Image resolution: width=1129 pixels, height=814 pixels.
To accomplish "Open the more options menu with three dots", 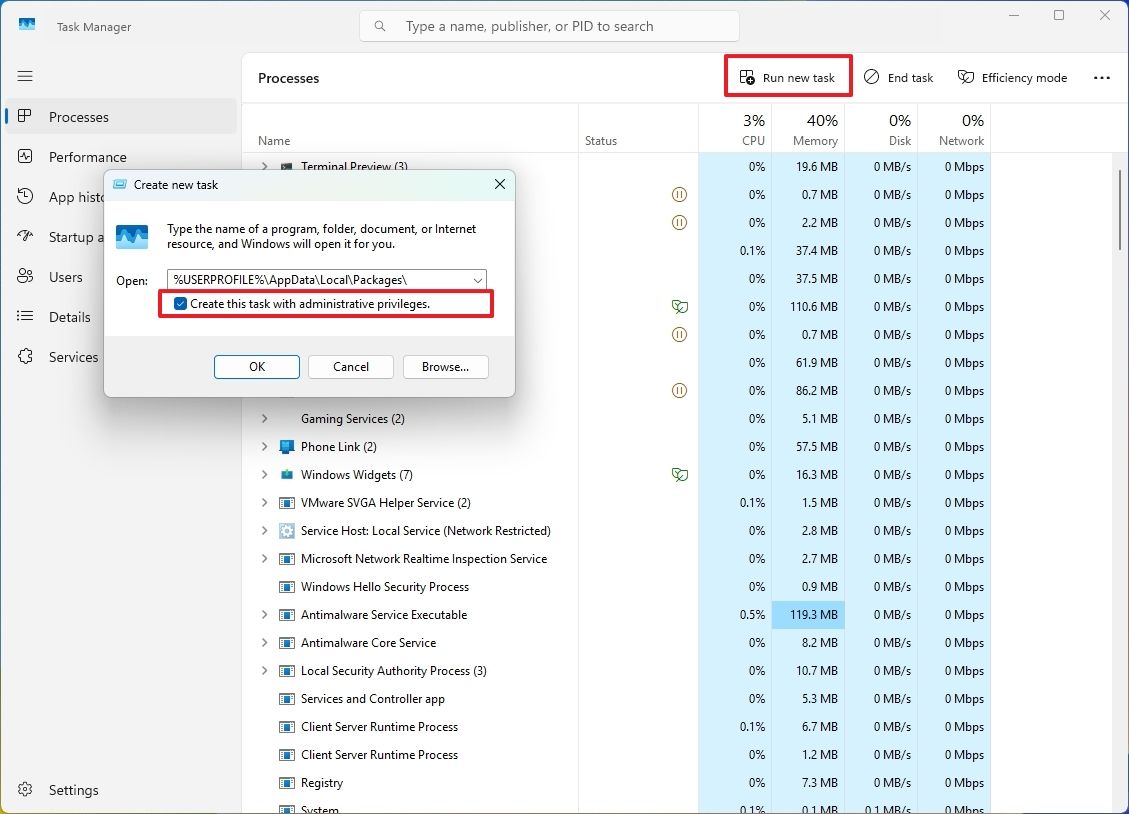I will click(1102, 77).
